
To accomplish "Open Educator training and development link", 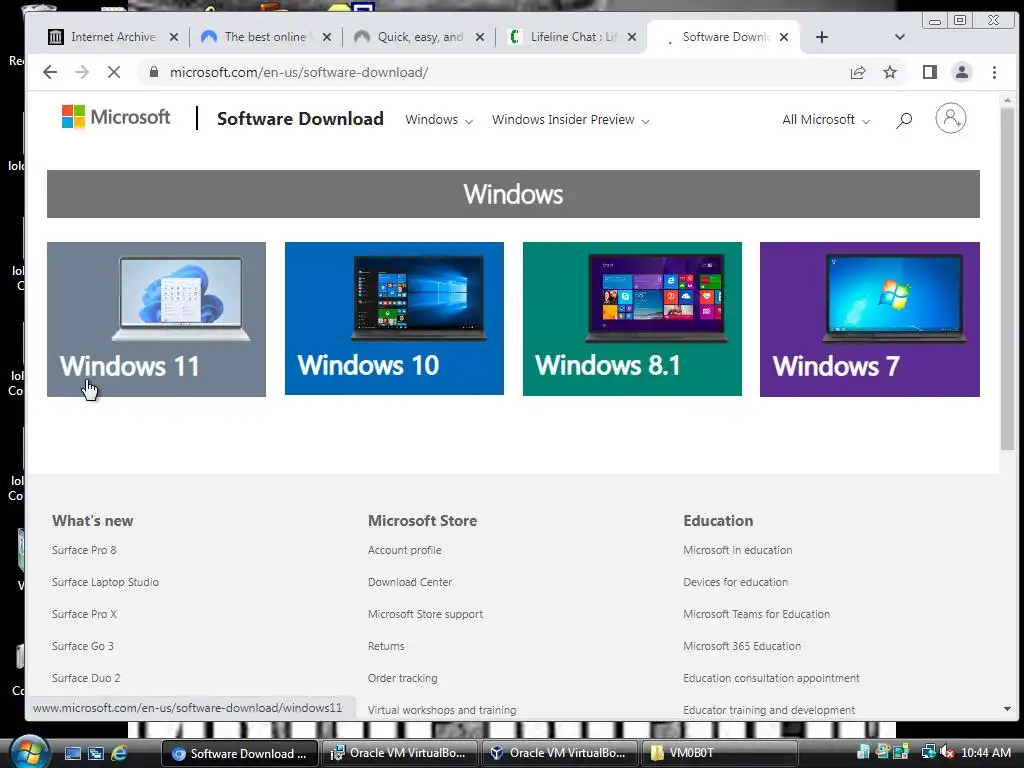I will 769,711.
